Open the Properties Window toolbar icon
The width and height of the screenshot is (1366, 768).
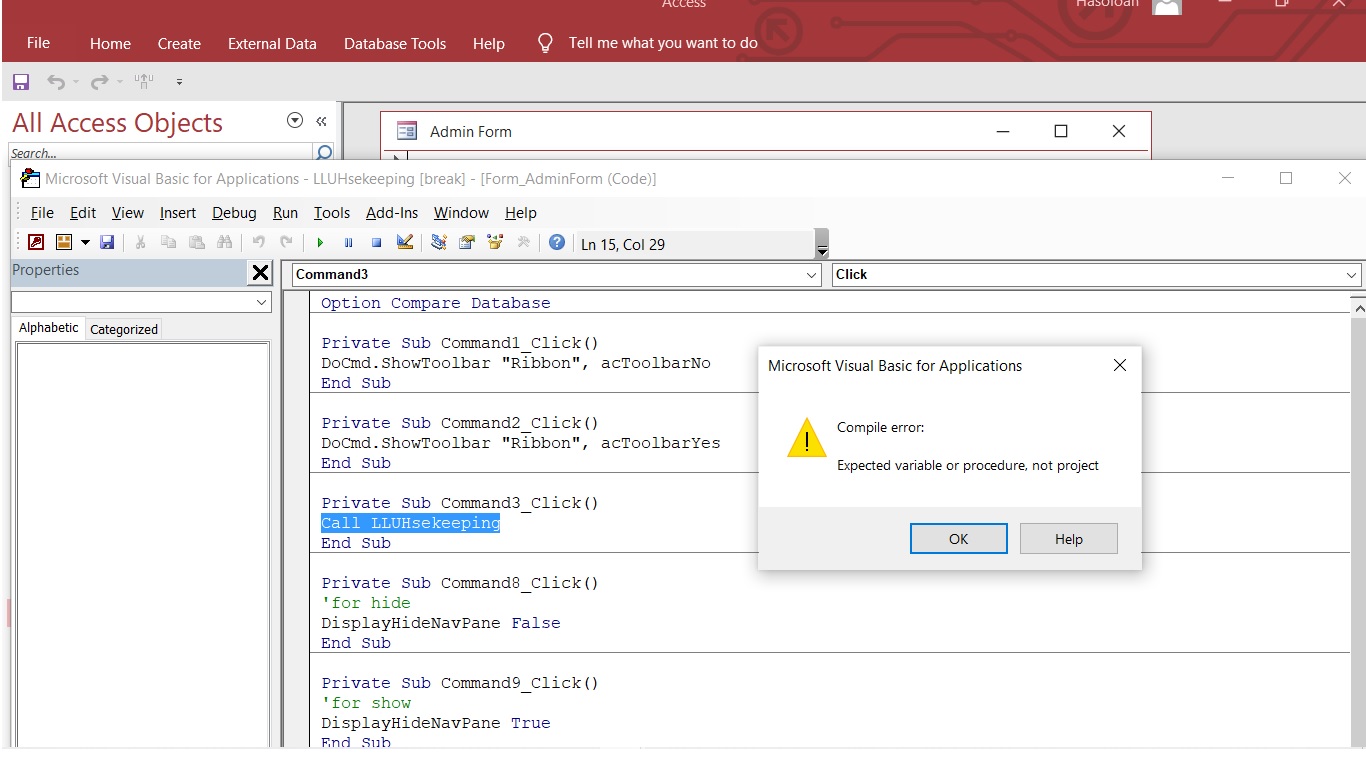pos(466,242)
